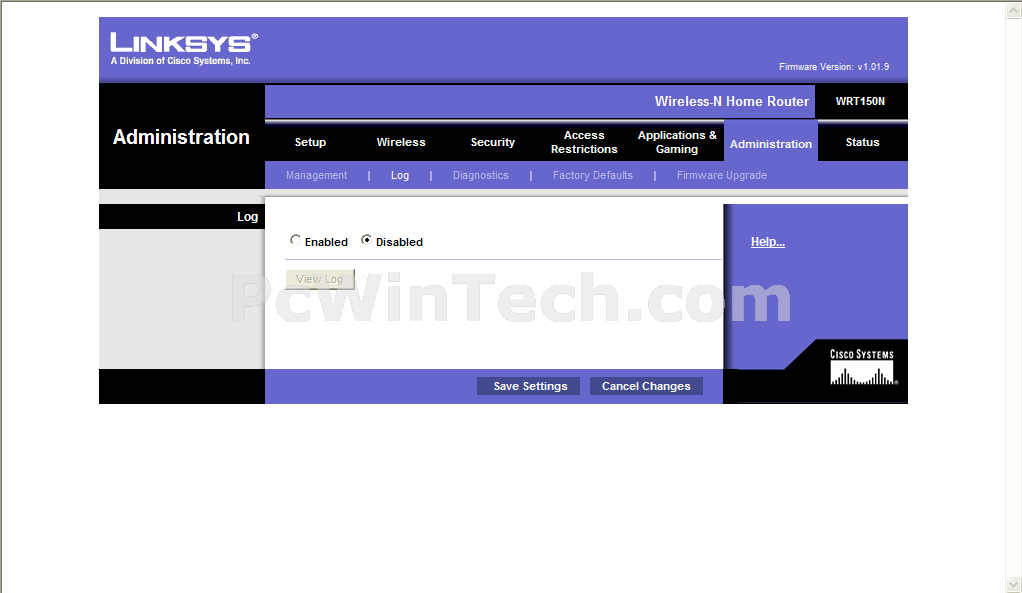Open the Diagnostics sub-tab

point(480,175)
